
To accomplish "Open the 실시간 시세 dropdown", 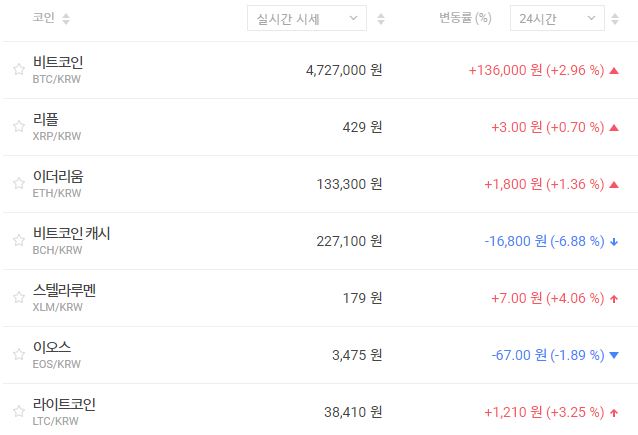I will tap(306, 19).
